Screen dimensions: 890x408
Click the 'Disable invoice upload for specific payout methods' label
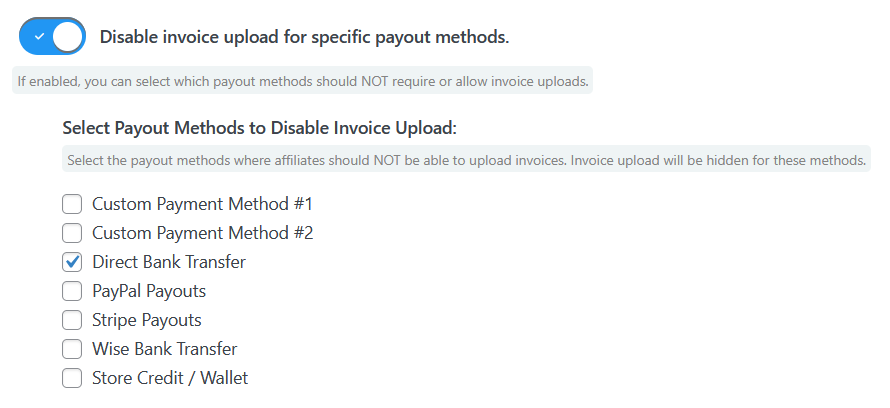click(x=304, y=37)
